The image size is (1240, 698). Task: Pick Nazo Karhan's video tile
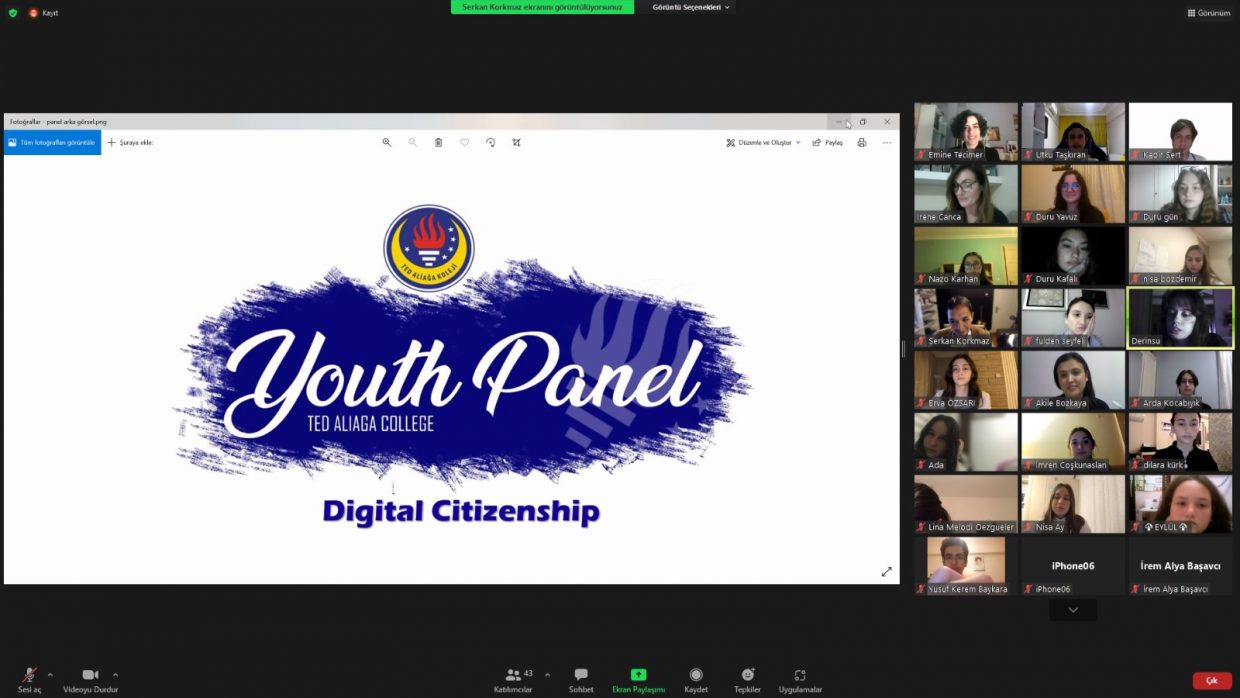[966, 256]
